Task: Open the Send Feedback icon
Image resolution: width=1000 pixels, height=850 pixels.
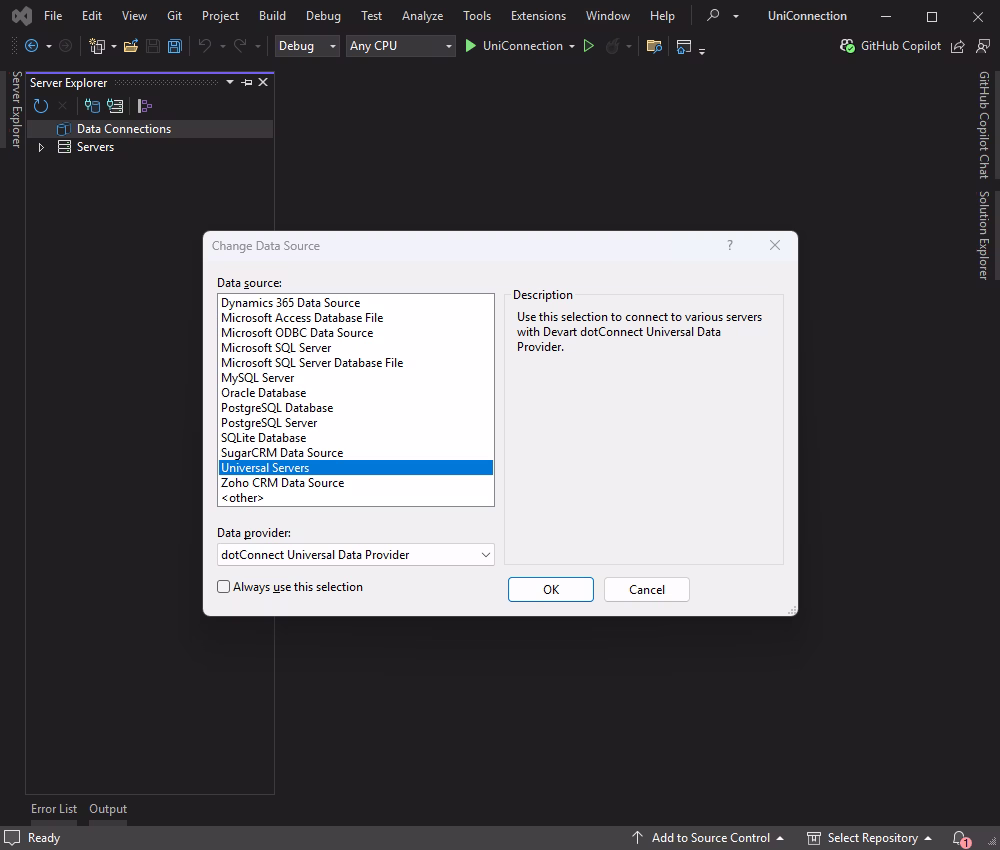Action: [983, 46]
